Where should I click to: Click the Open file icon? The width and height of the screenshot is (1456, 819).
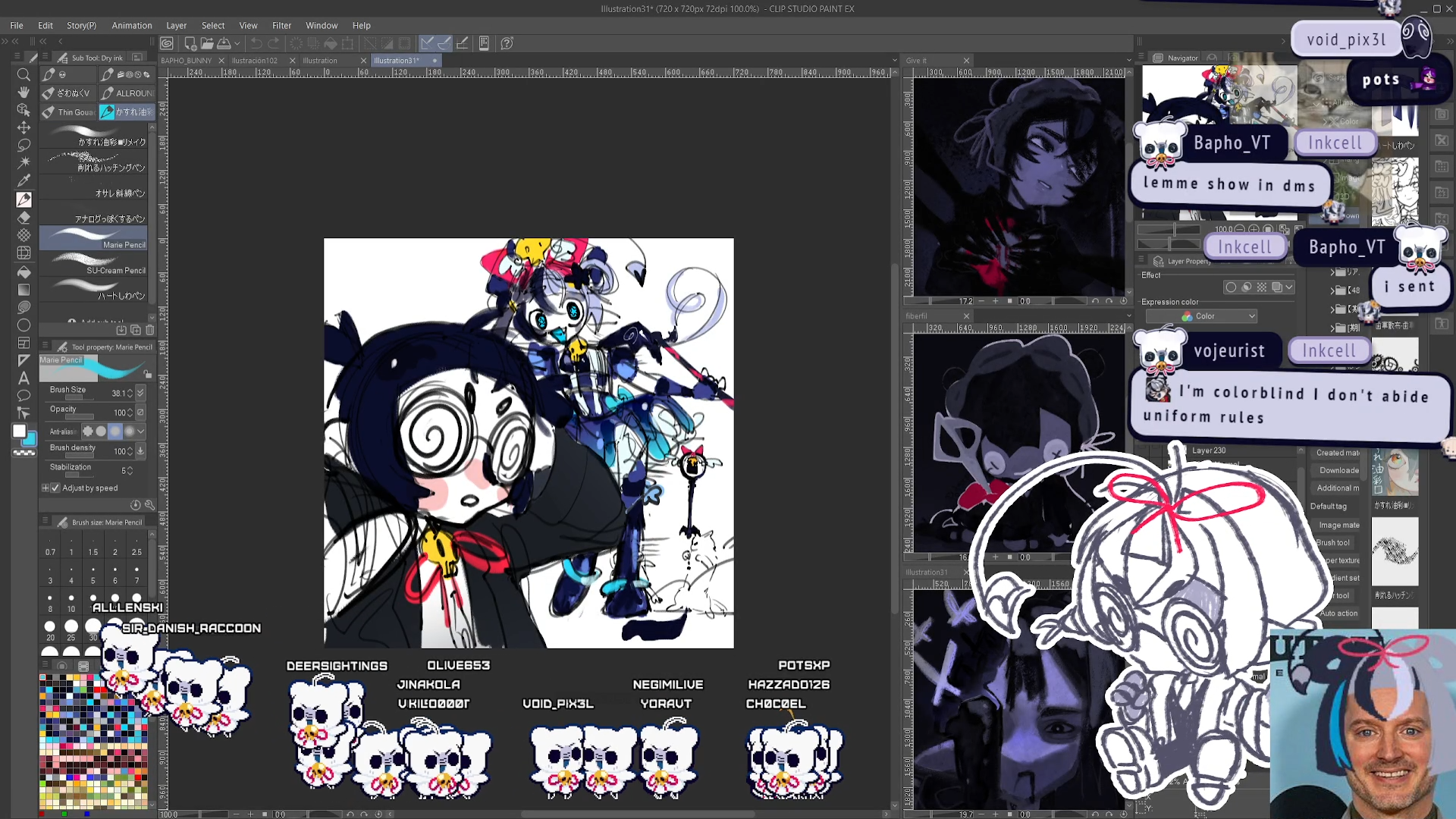tap(207, 43)
